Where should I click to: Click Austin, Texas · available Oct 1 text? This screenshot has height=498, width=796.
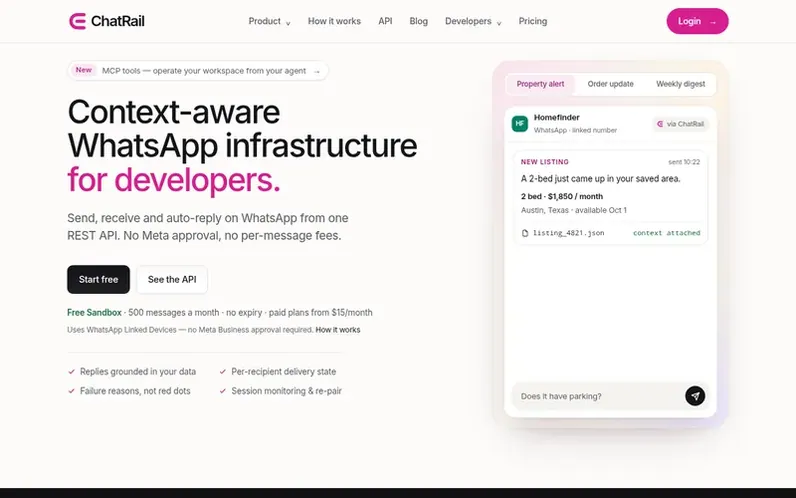(574, 210)
